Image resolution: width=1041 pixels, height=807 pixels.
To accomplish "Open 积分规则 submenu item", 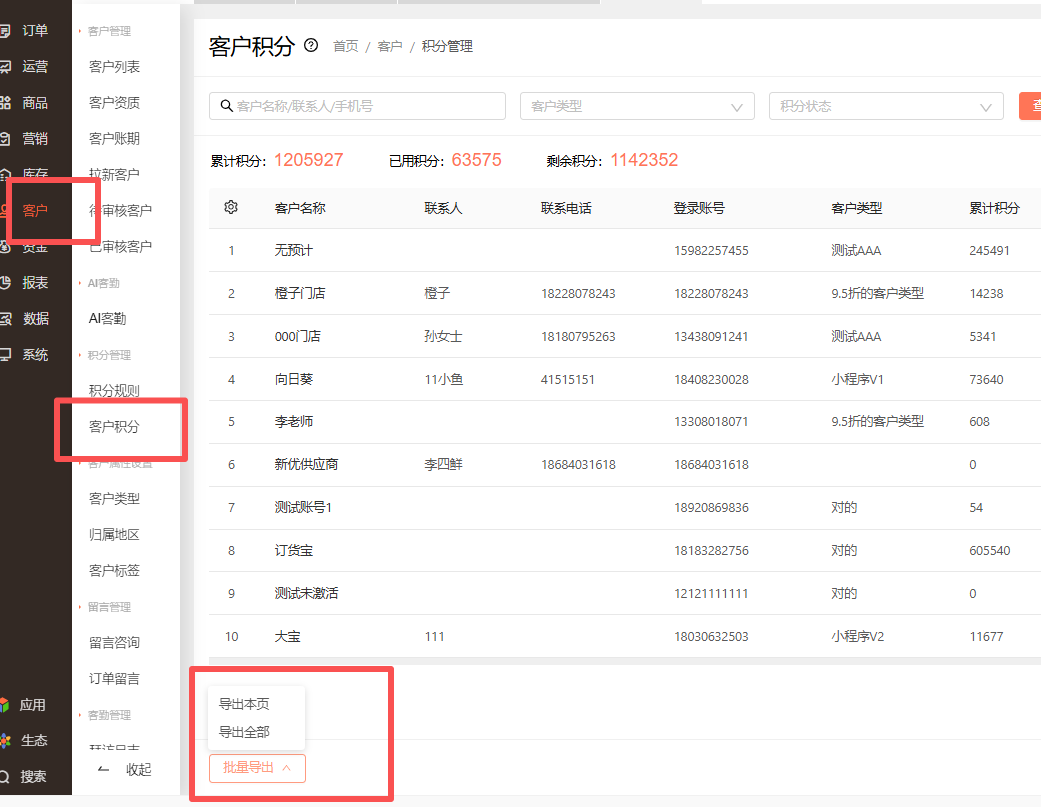I will [x=114, y=390].
